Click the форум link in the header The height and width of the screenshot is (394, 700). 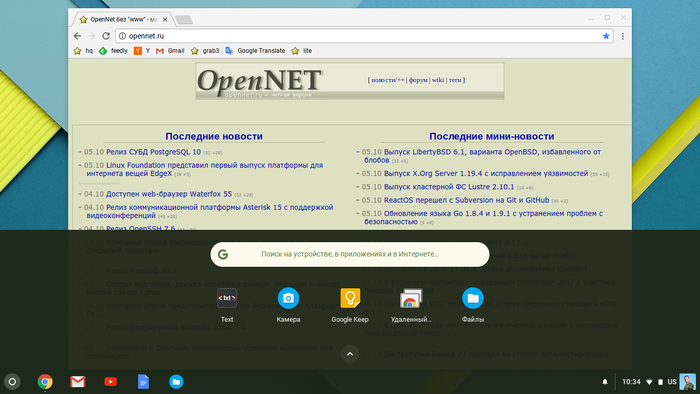point(418,80)
